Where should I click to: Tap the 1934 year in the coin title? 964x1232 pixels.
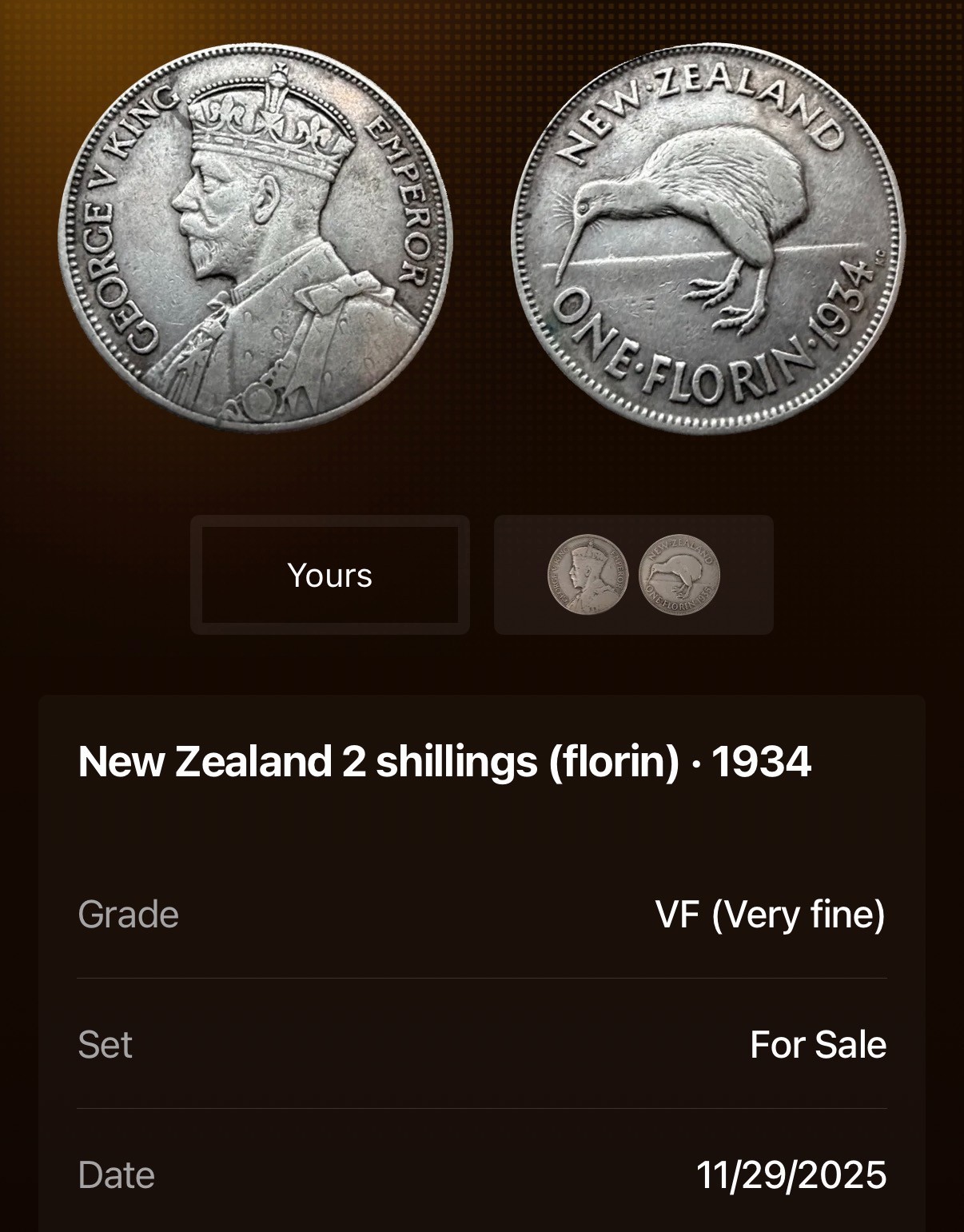(x=761, y=761)
